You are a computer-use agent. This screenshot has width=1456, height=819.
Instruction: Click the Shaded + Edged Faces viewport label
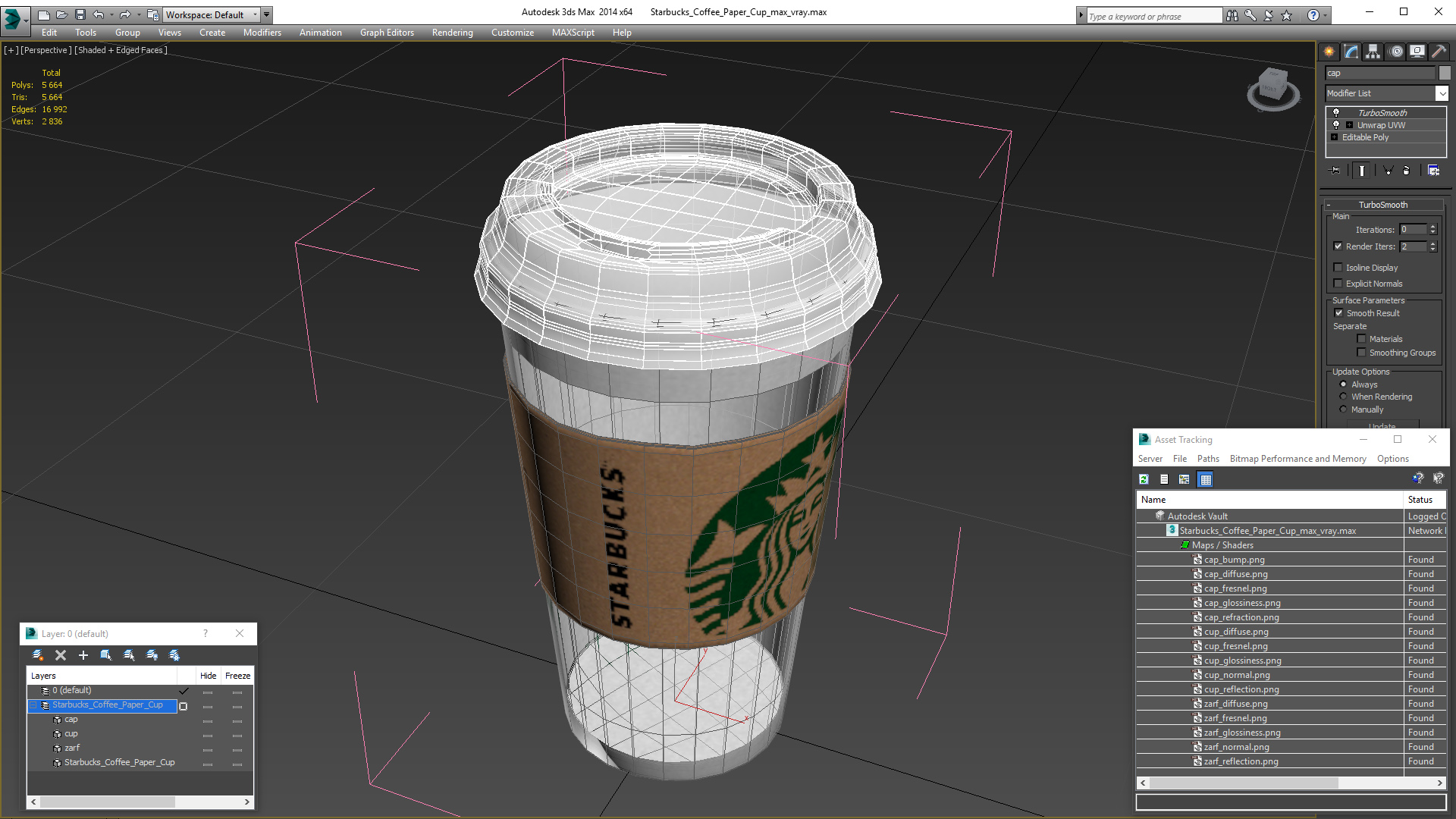(121, 50)
